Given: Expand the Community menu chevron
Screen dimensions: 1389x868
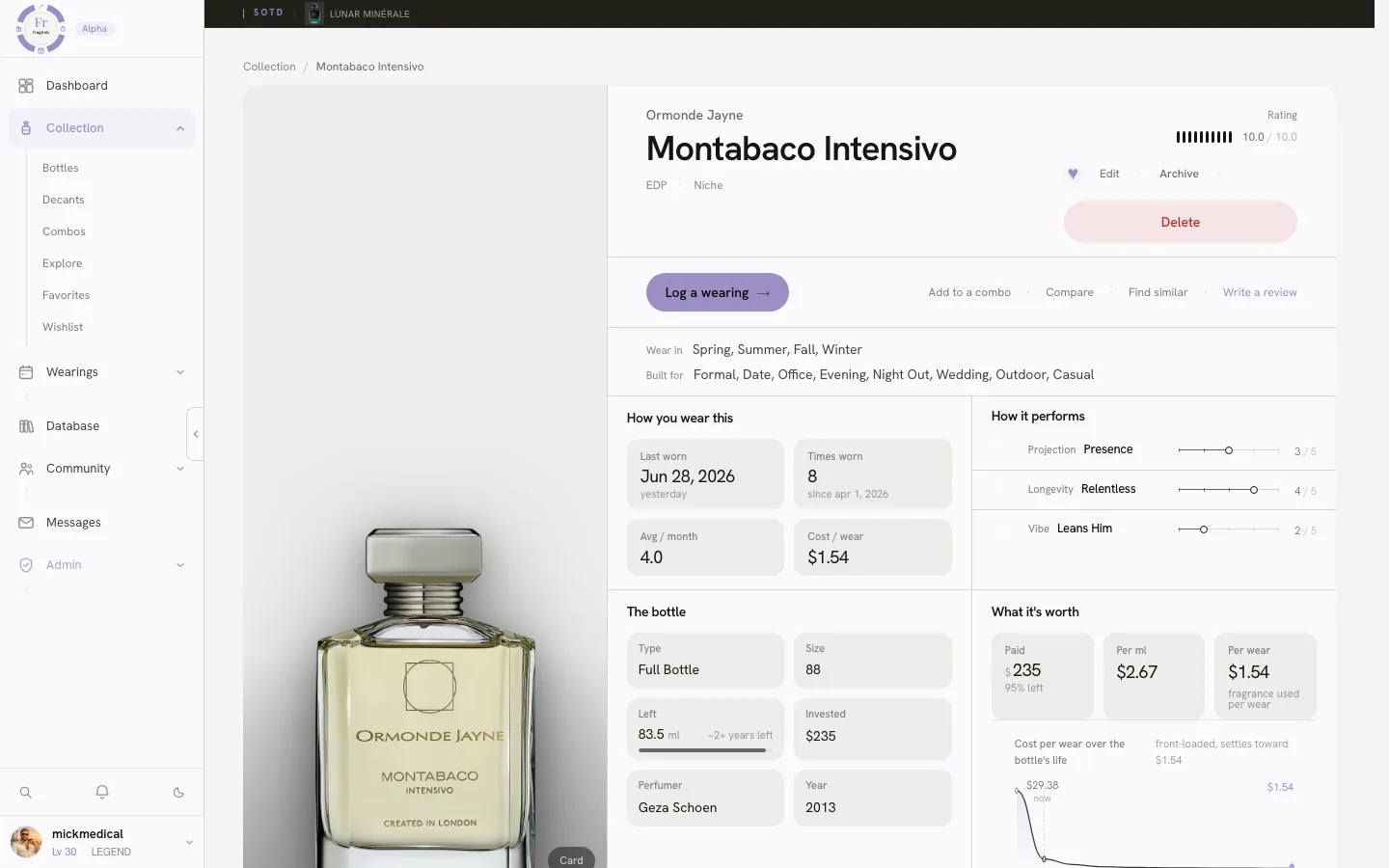Looking at the screenshot, I should (180, 469).
